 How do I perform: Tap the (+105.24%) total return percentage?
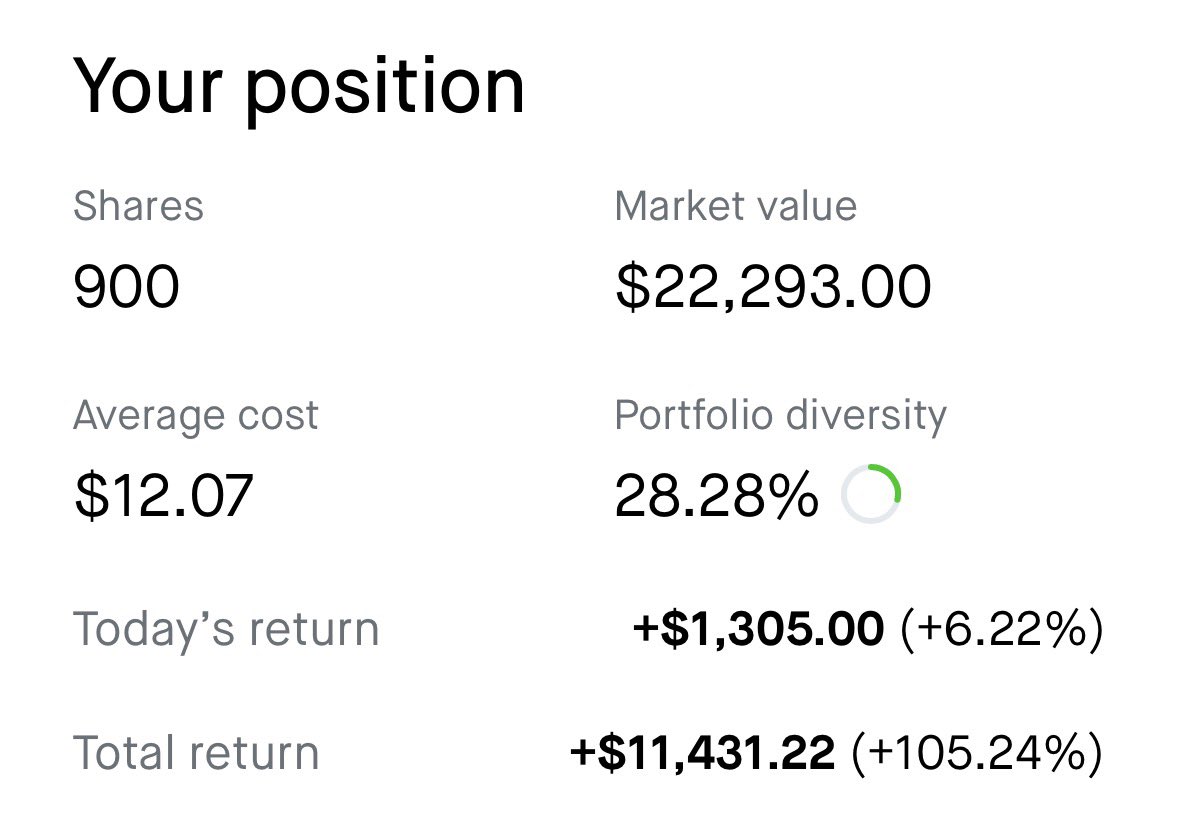(977, 753)
